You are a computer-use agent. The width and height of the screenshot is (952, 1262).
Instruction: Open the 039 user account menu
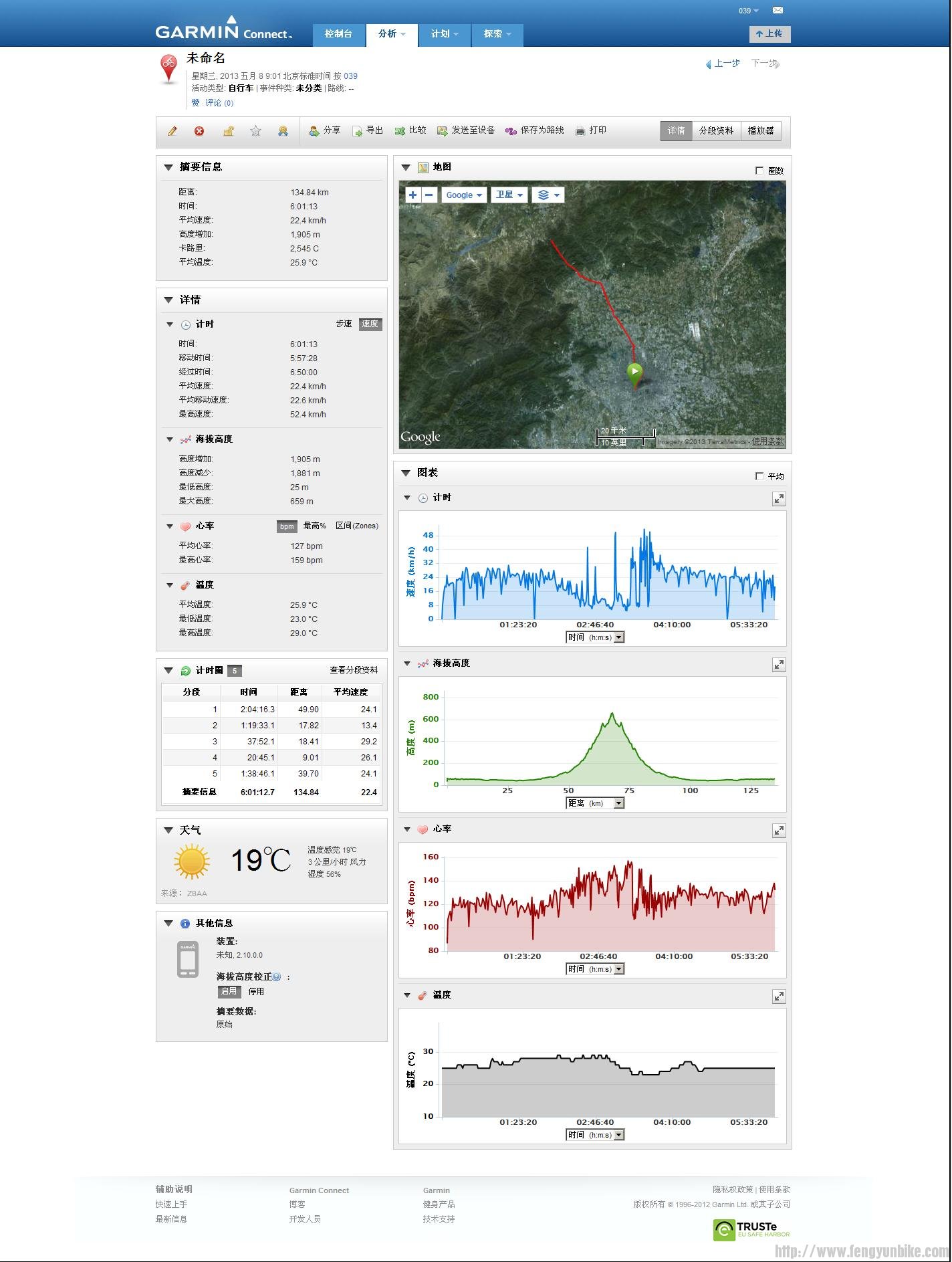749,11
